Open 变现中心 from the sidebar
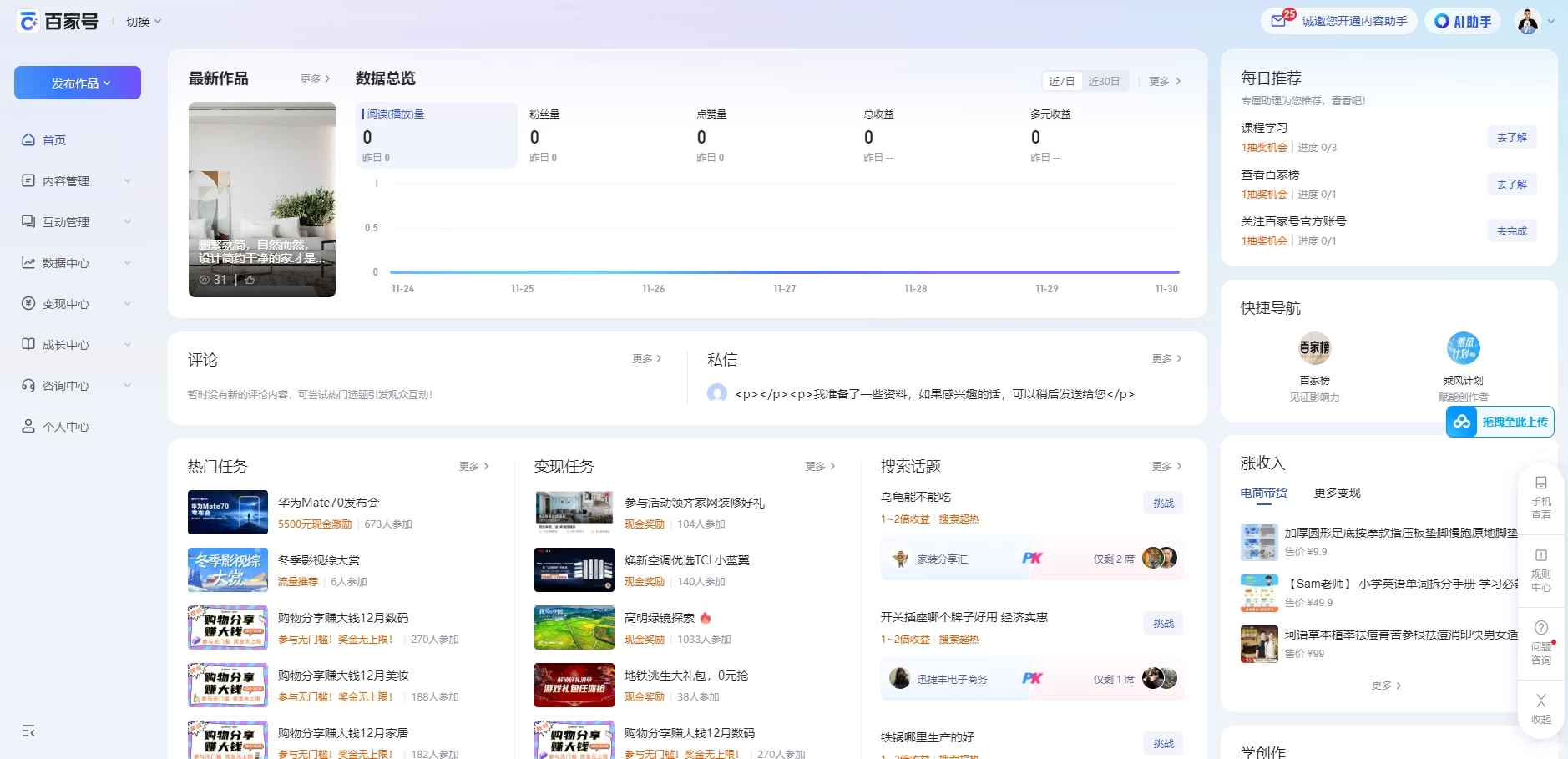1568x759 pixels. [28, 303]
